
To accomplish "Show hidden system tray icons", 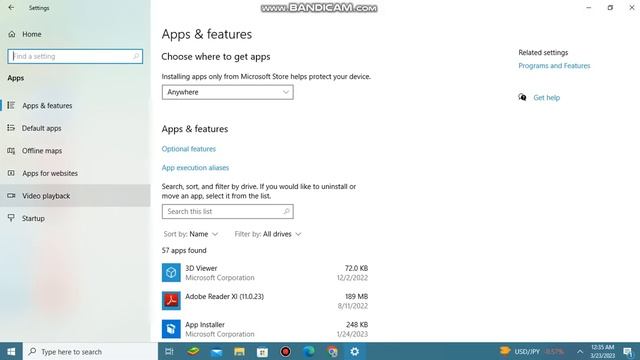I will click(x=580, y=351).
